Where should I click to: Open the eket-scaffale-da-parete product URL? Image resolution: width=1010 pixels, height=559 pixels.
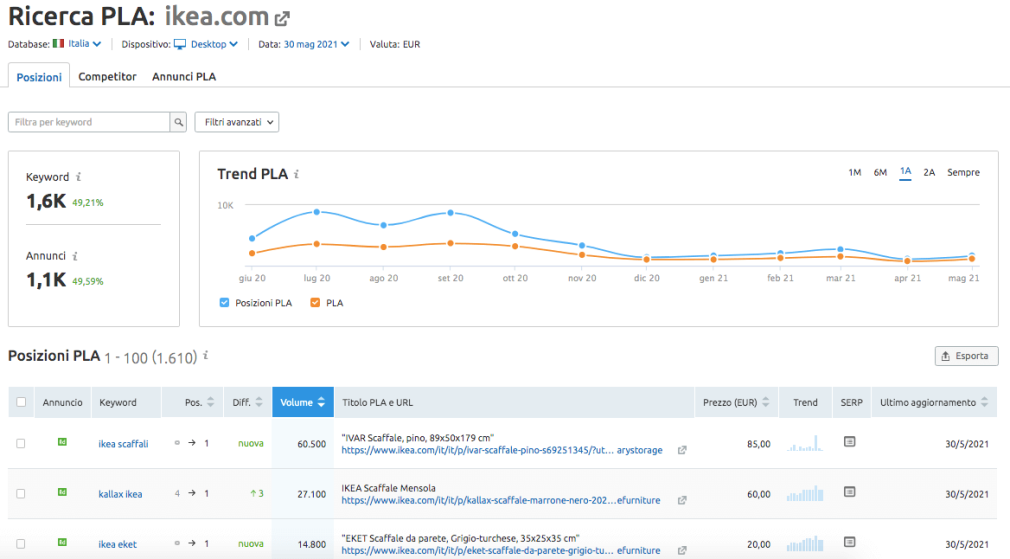tap(500, 551)
